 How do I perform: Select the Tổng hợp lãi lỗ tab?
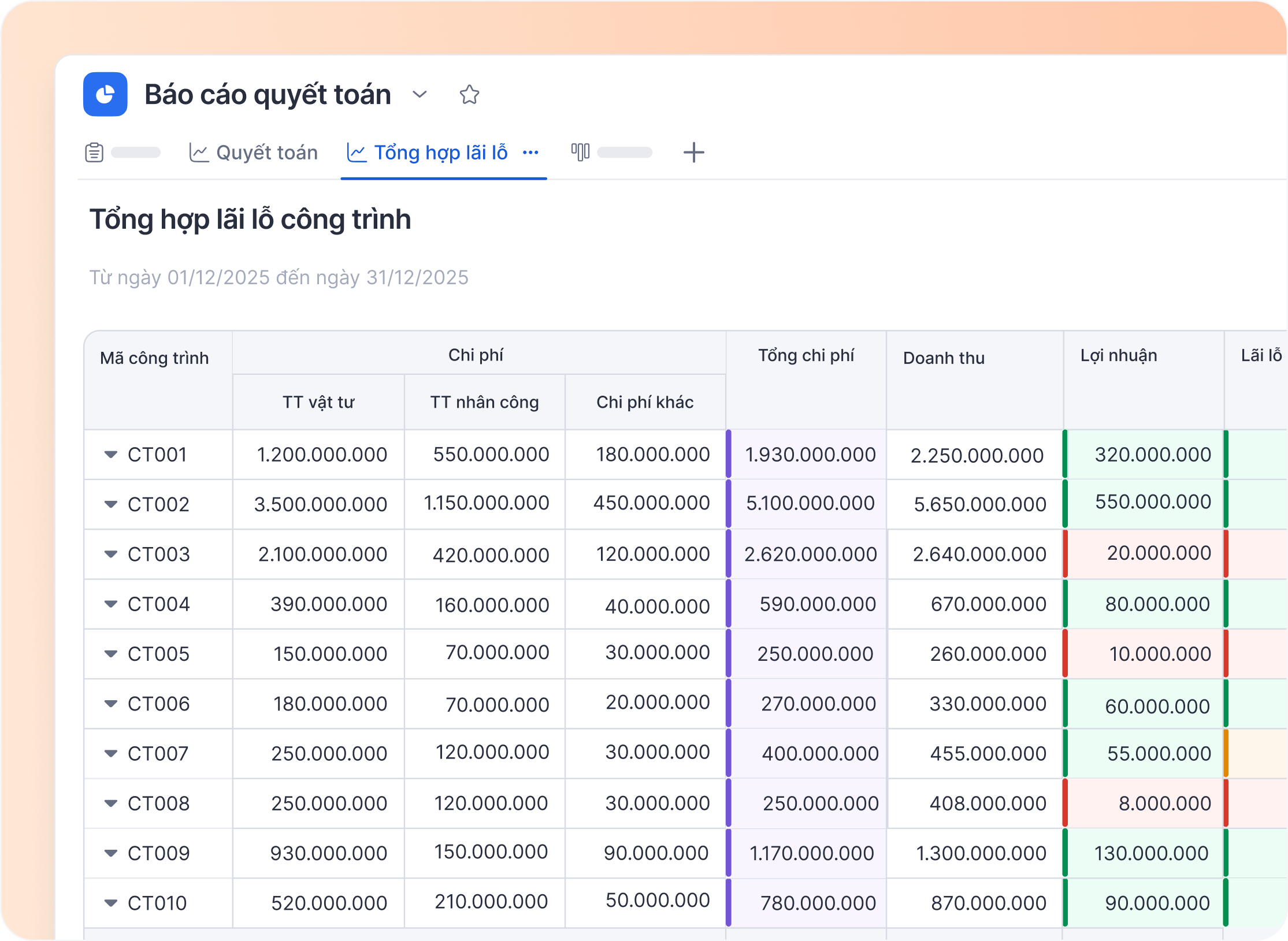click(440, 153)
